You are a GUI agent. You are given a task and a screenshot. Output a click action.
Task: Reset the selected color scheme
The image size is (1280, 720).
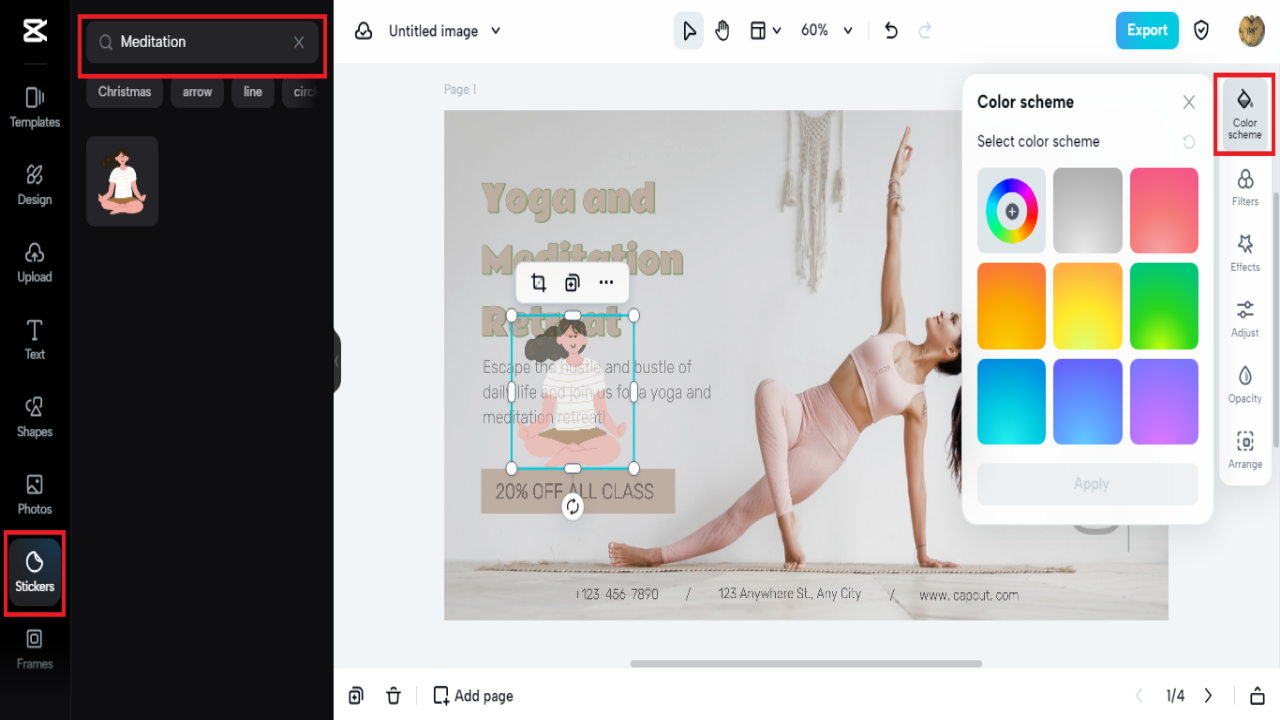coord(1188,141)
